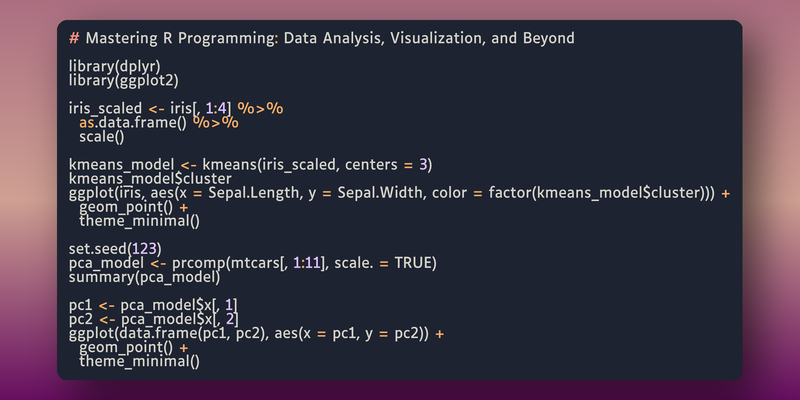Screen dimensions: 800x400
Task: Click the summary(pca_model) line
Action: (x=144, y=278)
